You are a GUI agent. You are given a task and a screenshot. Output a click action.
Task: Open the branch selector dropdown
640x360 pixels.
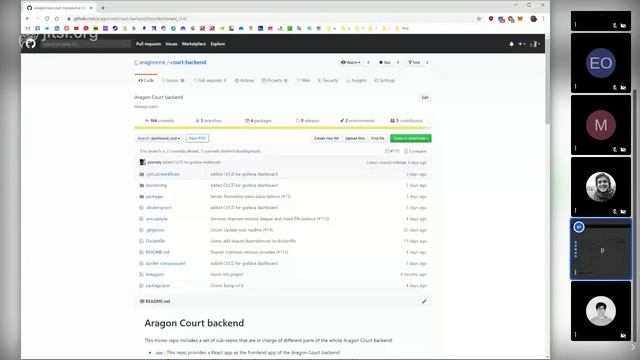point(159,138)
